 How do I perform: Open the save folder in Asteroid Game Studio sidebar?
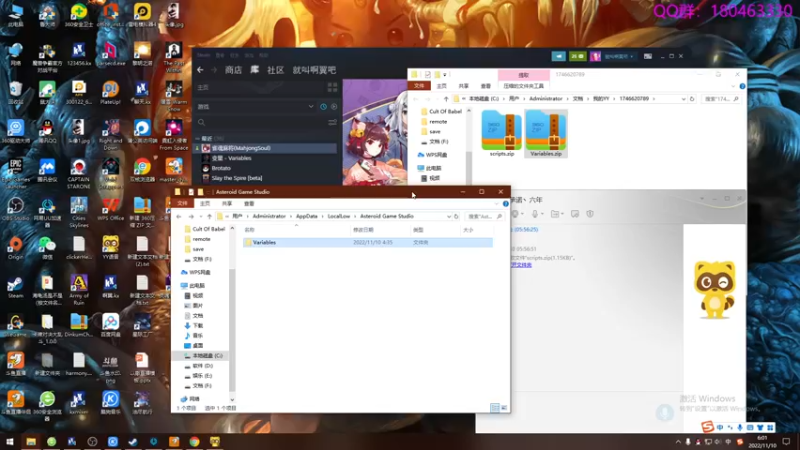tap(198, 249)
